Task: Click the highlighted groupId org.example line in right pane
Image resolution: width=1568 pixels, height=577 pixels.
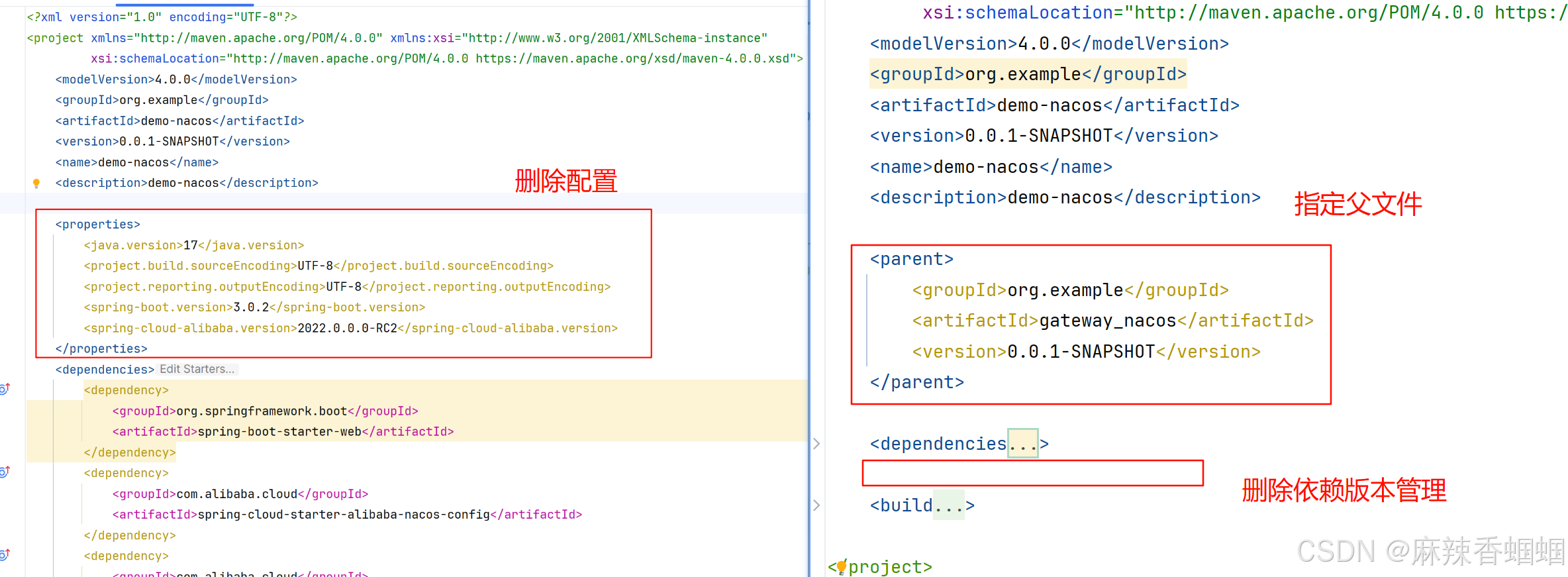Action: pyautogui.click(x=1028, y=74)
